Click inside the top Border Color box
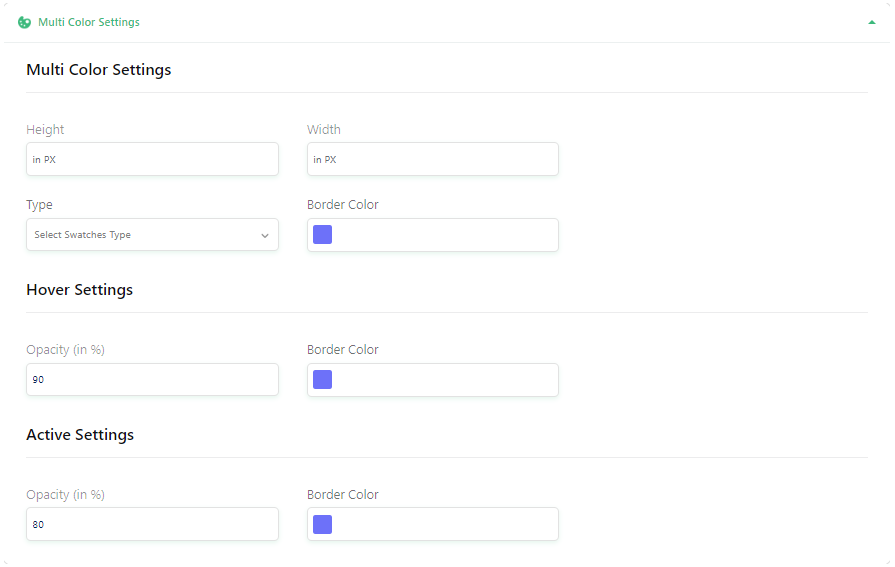895x567 pixels. click(433, 235)
